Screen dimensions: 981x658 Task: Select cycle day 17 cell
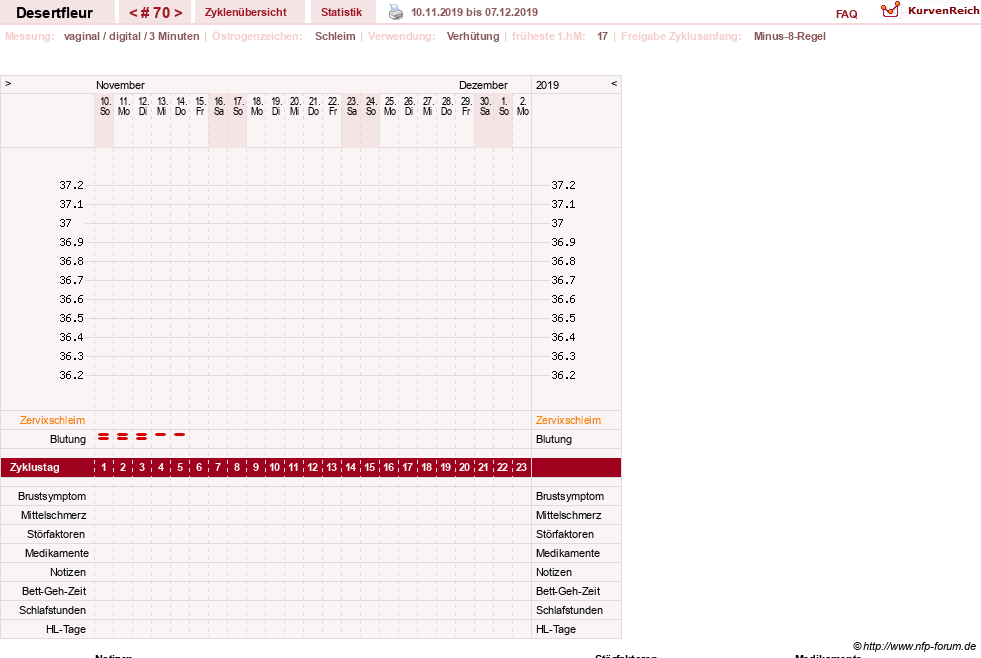[407, 467]
